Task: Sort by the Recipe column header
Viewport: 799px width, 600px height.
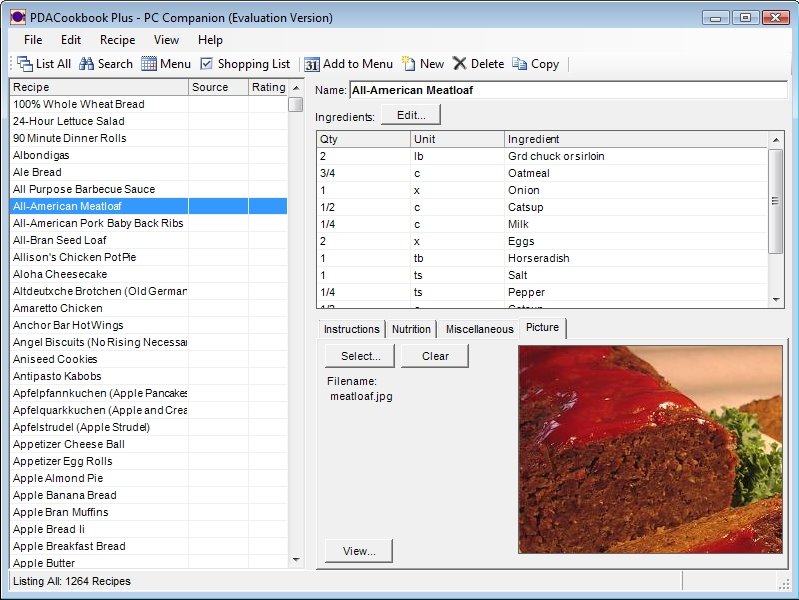Action: click(98, 88)
